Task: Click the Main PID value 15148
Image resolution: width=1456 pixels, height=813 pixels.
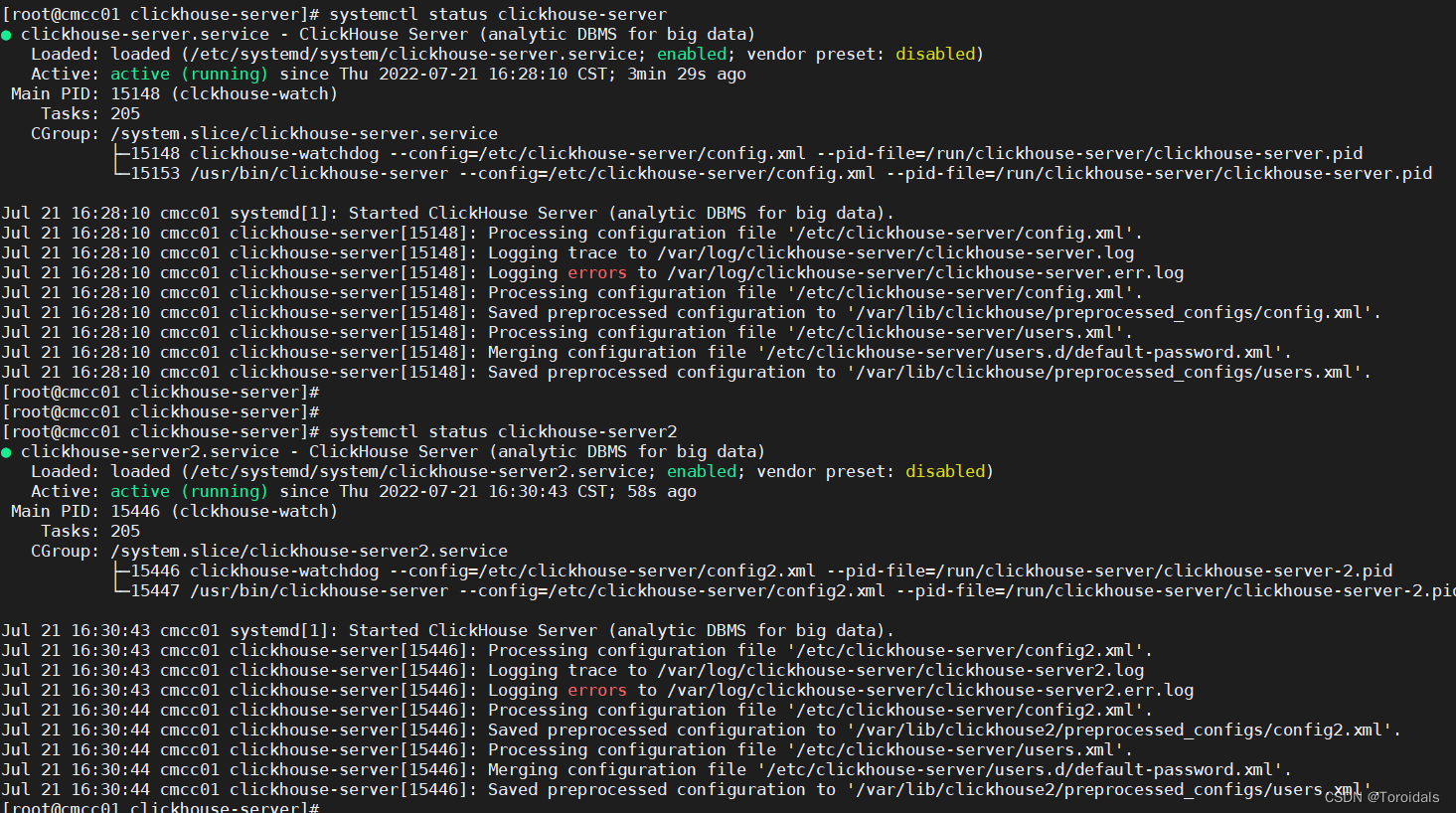Action: pos(135,94)
